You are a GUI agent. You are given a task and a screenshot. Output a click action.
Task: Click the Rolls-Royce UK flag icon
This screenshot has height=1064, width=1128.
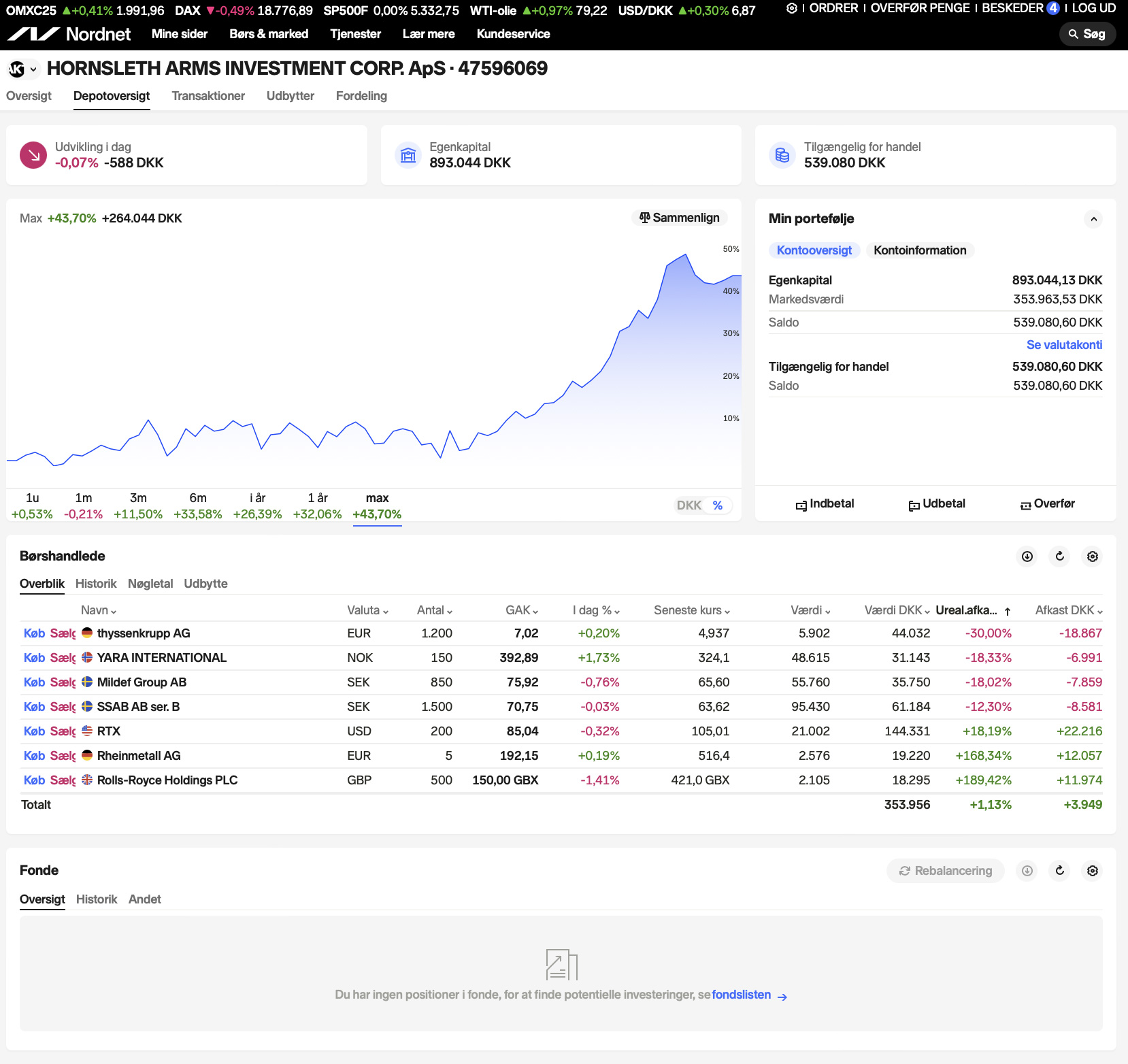point(87,780)
